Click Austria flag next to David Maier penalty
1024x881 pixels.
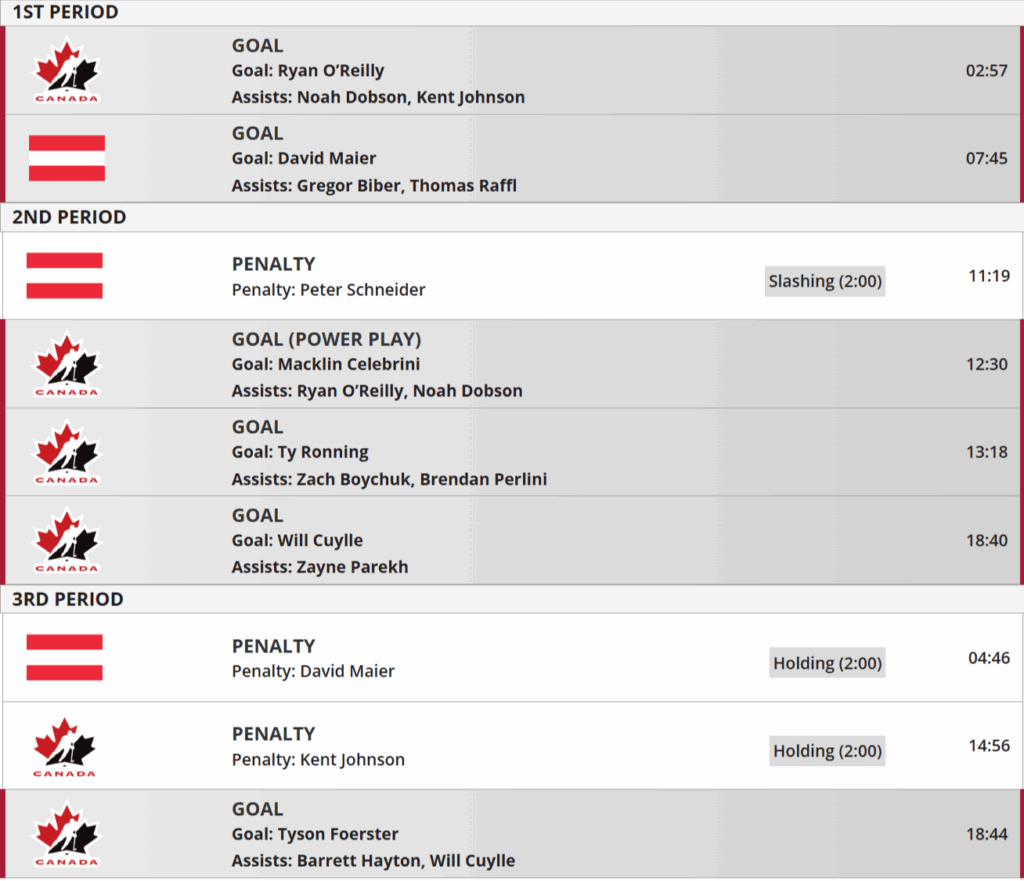65,658
